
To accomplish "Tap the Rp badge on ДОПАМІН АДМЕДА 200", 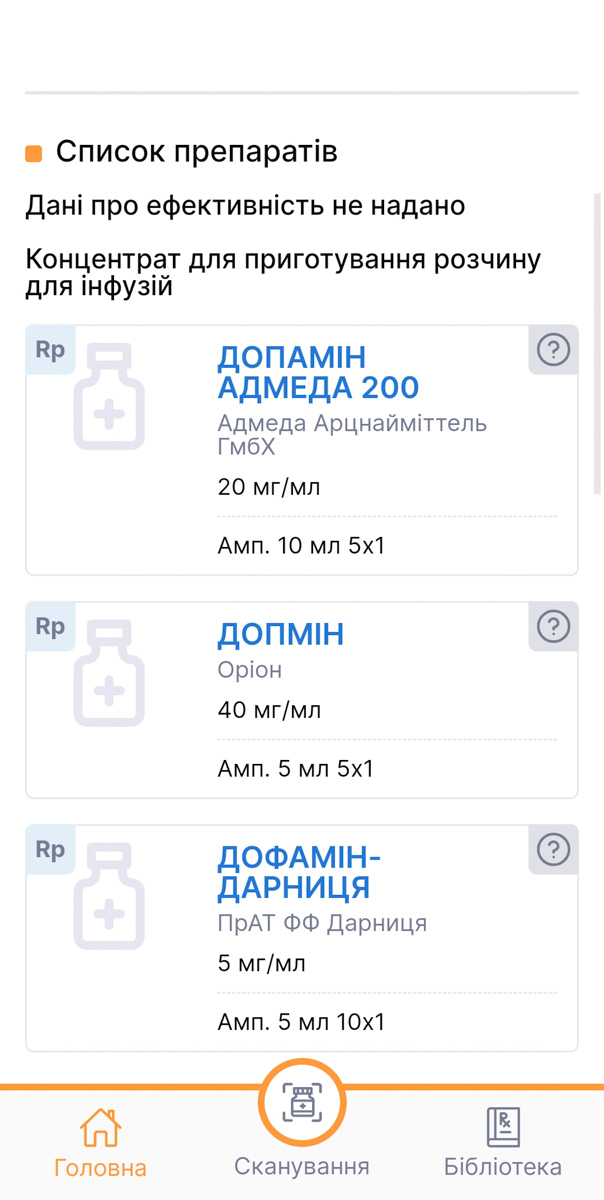I will coord(50,350).
